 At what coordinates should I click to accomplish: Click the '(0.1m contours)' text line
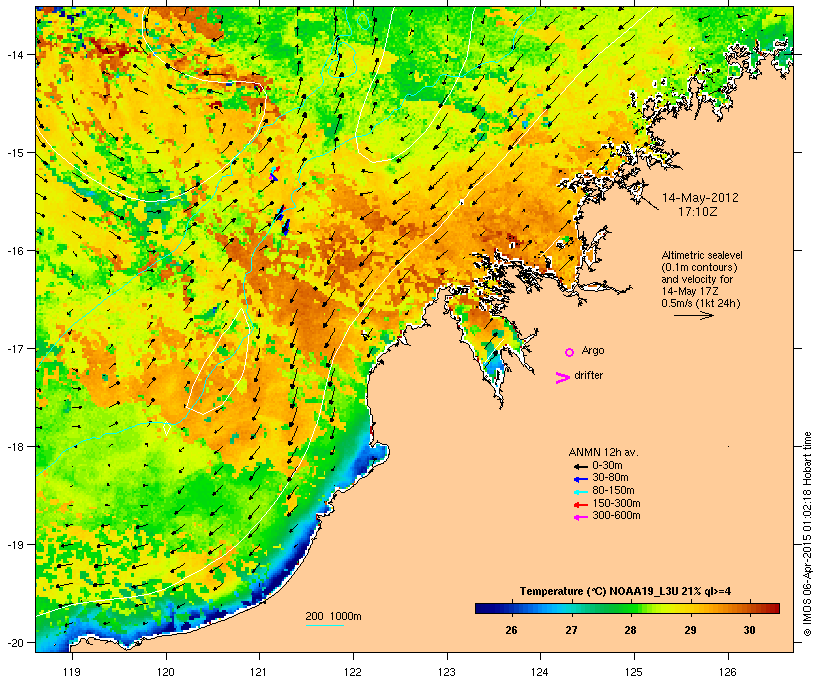click(x=699, y=267)
